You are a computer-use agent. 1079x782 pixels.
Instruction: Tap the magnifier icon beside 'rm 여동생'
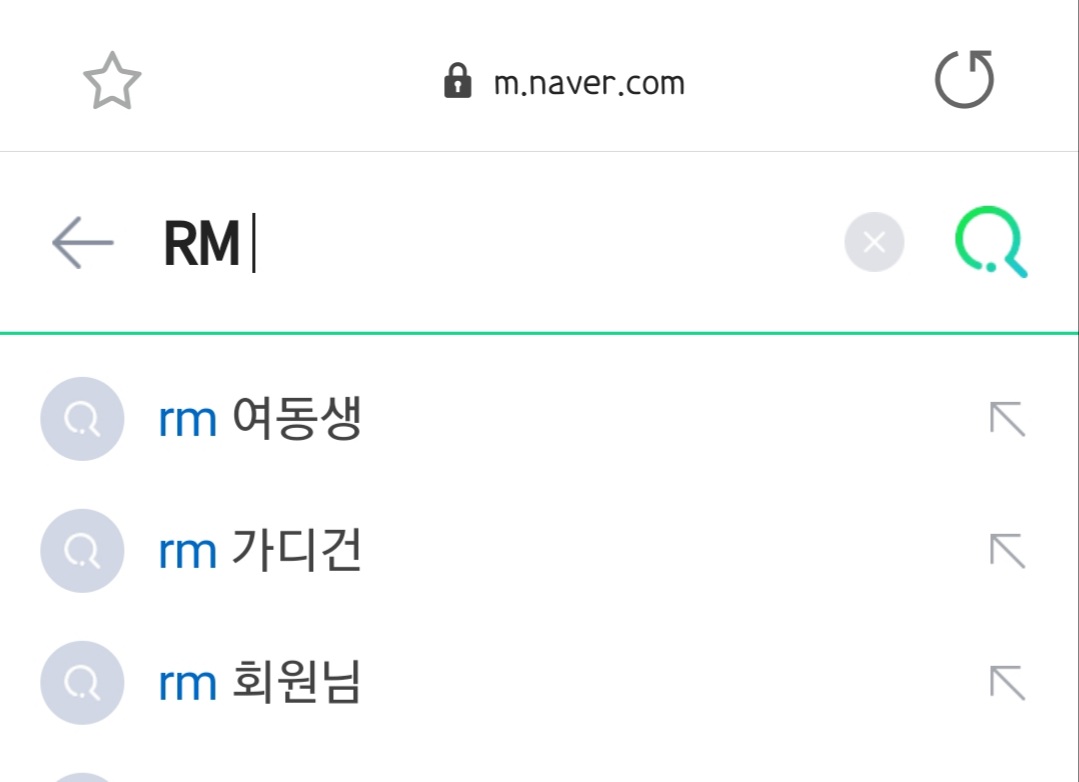tap(81, 419)
